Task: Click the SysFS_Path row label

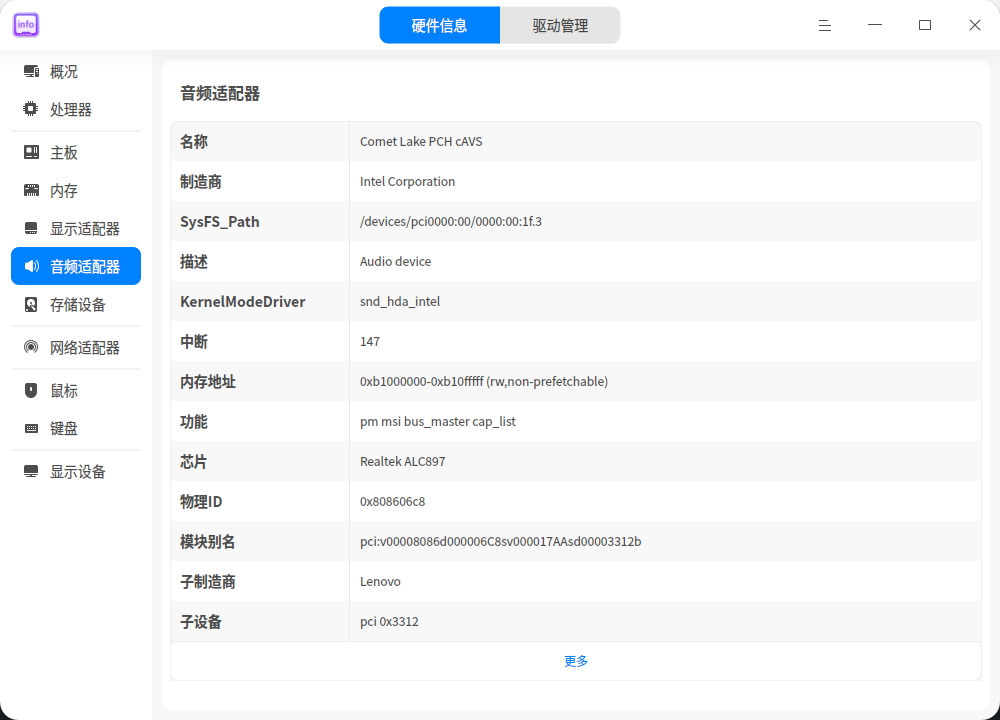Action: tap(219, 221)
